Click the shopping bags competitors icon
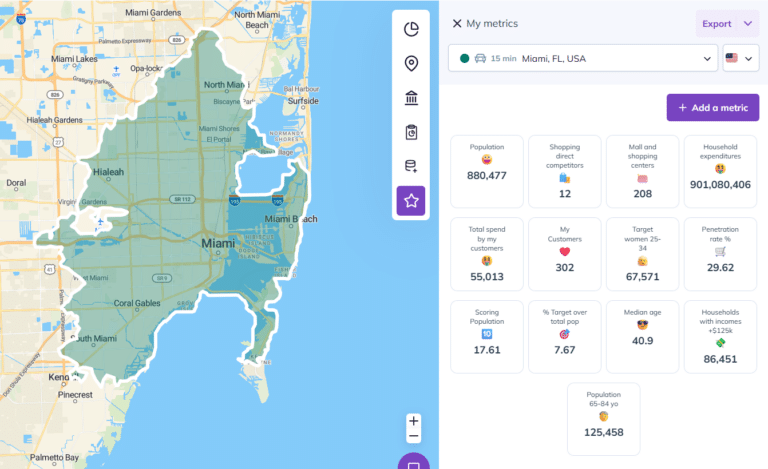 pos(565,178)
